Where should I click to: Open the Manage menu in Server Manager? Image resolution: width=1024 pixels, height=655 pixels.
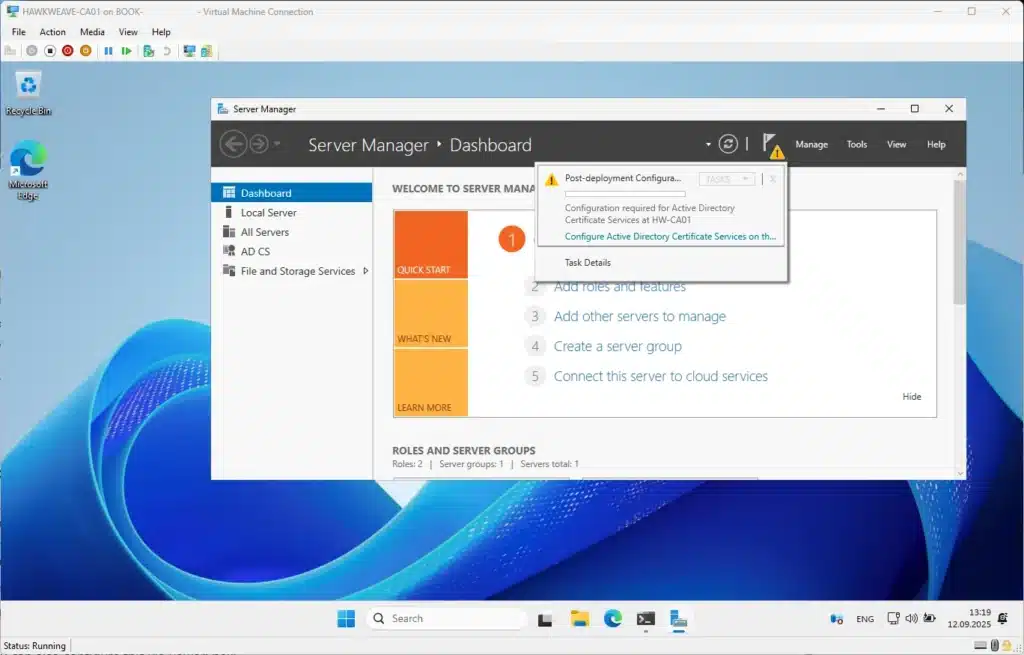(x=811, y=145)
